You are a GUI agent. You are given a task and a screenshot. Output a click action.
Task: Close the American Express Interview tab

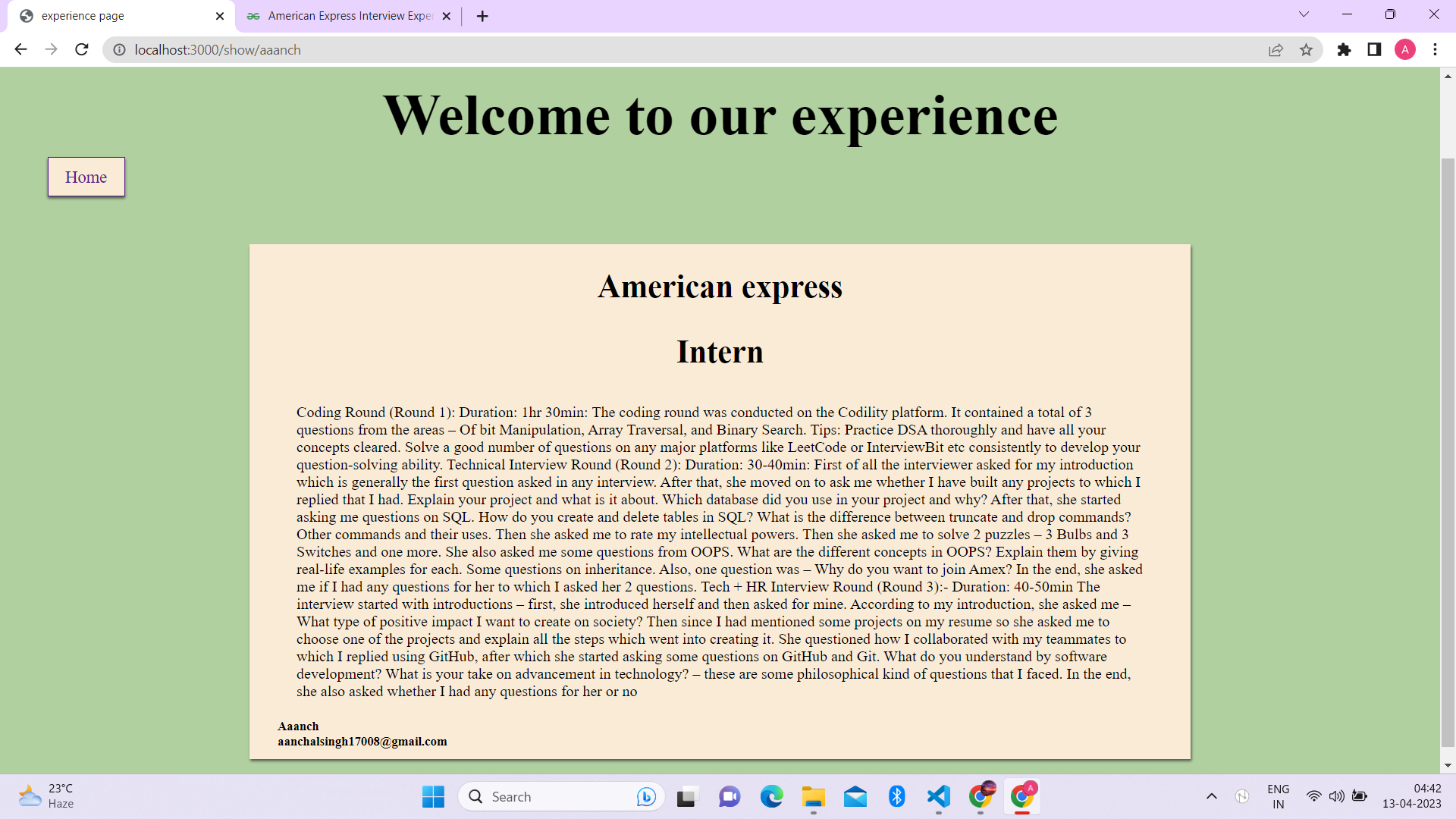(x=446, y=16)
